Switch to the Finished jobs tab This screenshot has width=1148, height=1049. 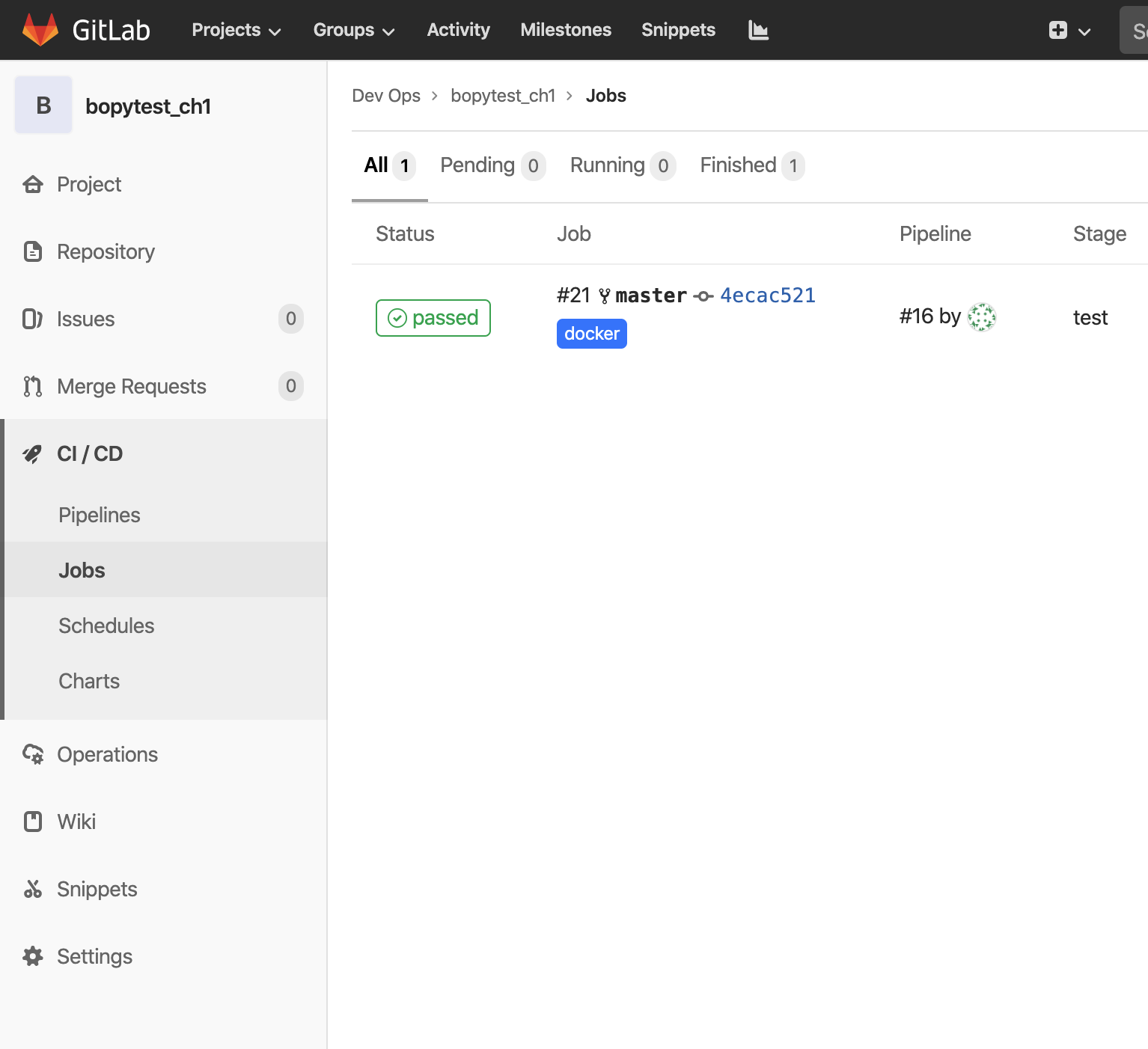pyautogui.click(x=752, y=165)
